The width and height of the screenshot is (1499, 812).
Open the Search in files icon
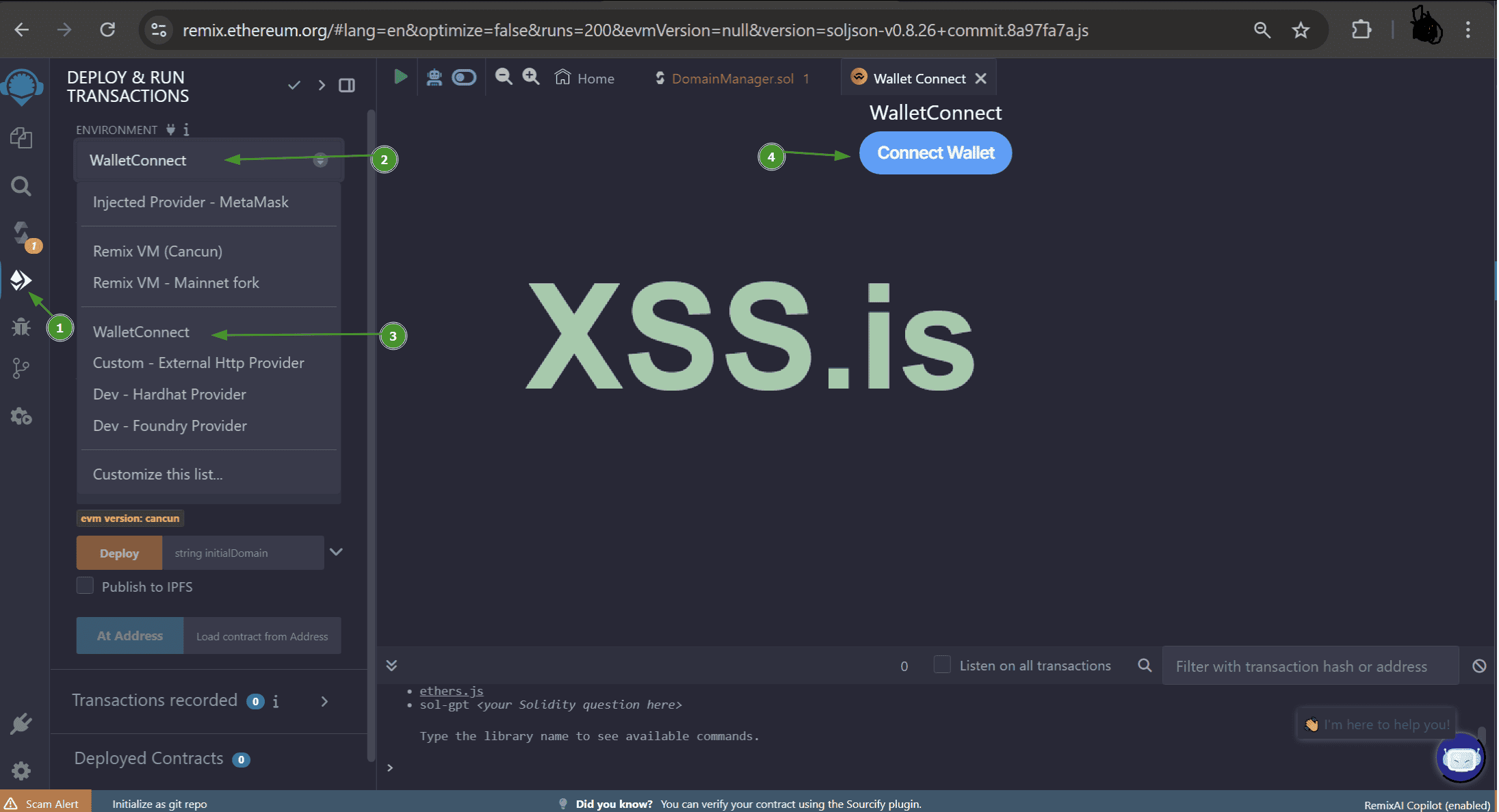click(21, 186)
